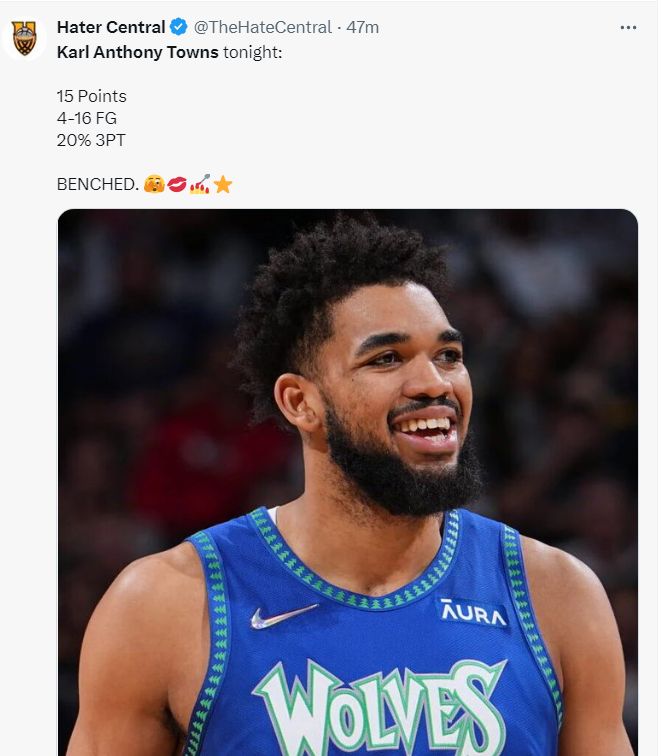This screenshot has height=756, width=661.
Task: Click the "4-16 FG" stat line
Action: pos(87,118)
